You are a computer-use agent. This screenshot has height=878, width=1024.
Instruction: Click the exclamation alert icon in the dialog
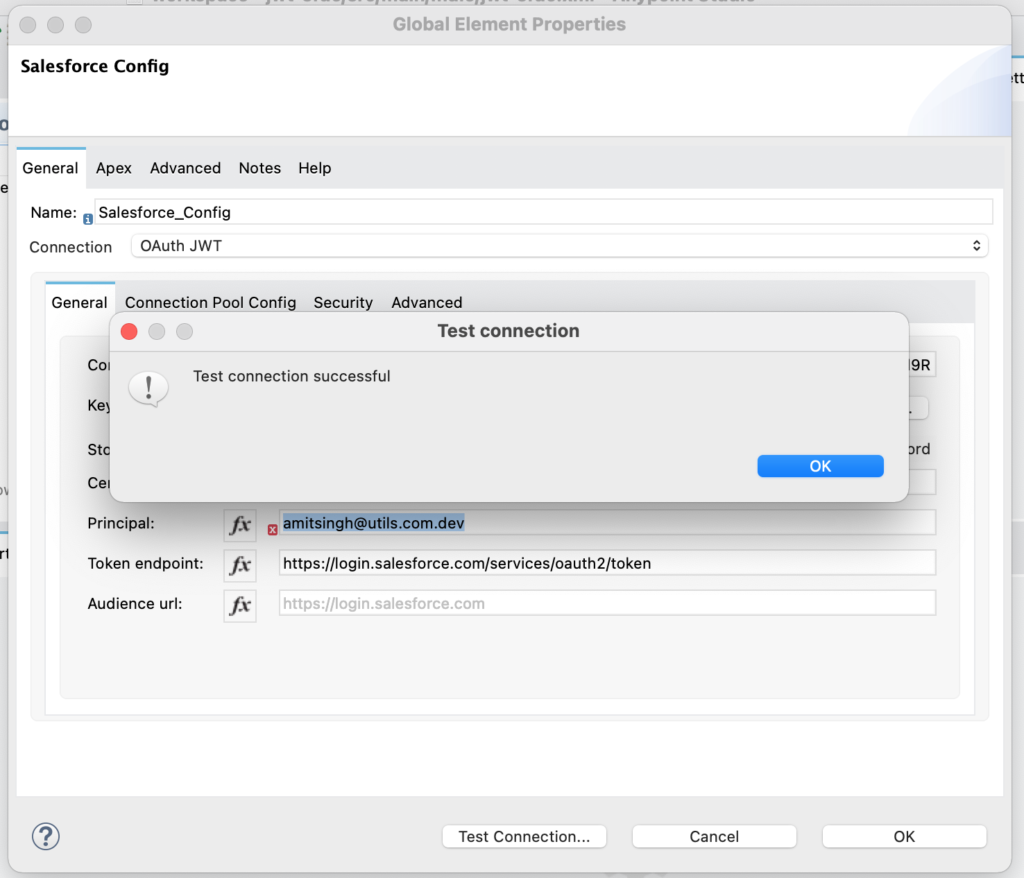(x=149, y=387)
